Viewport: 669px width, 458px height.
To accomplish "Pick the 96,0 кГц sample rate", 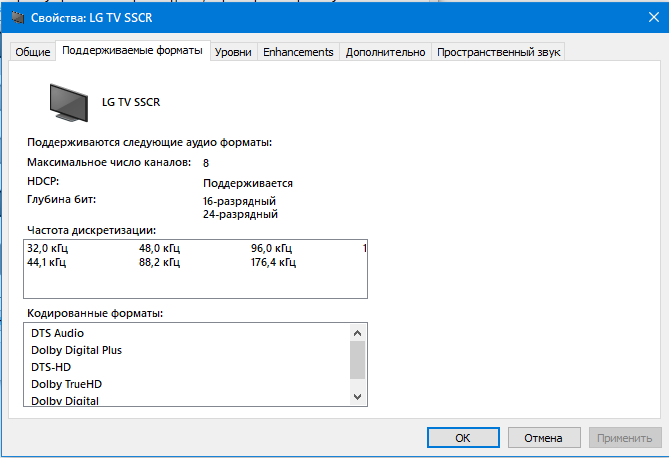I will coord(271,248).
